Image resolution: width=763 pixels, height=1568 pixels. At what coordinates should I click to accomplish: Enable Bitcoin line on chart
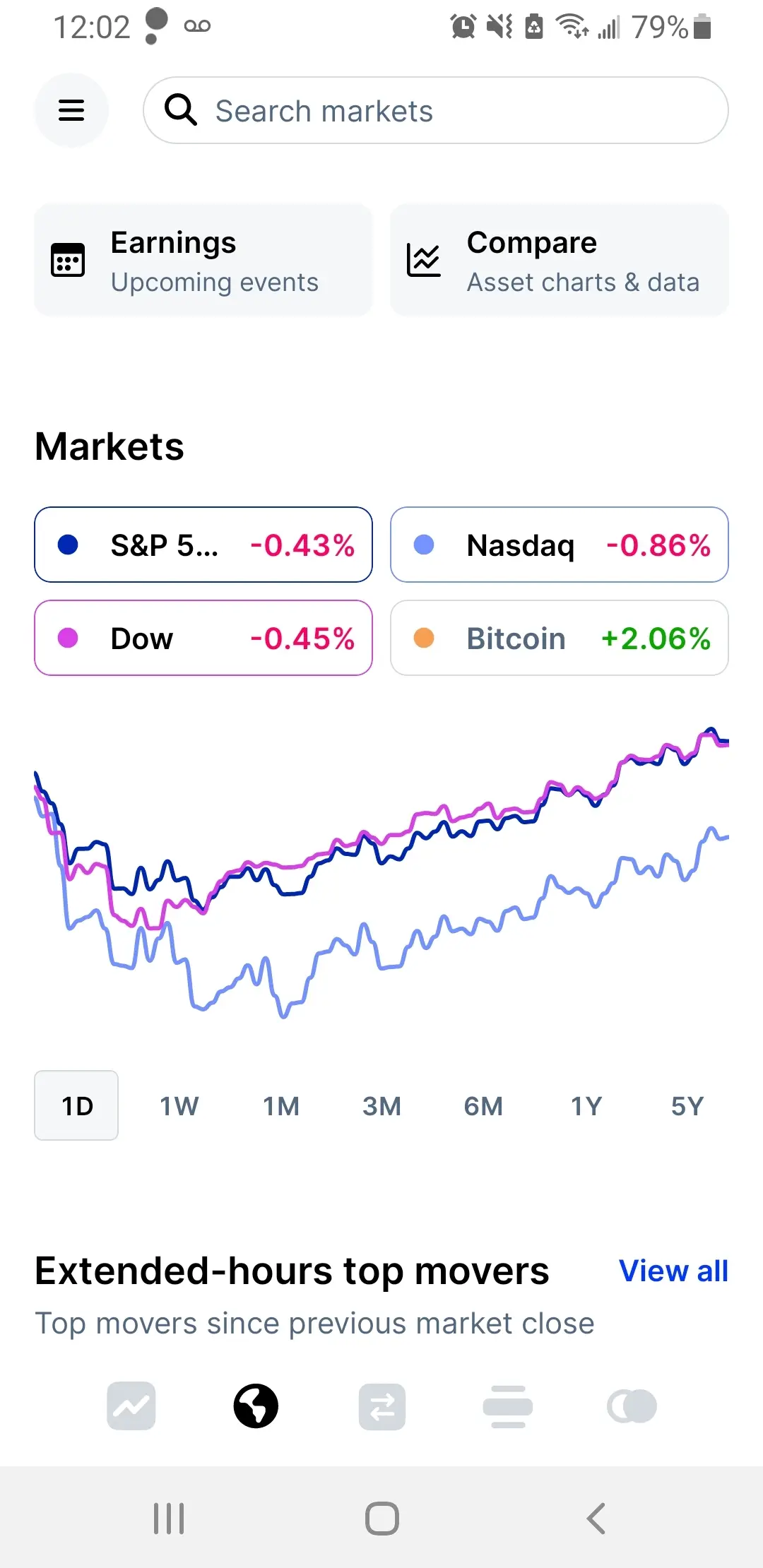tap(559, 638)
